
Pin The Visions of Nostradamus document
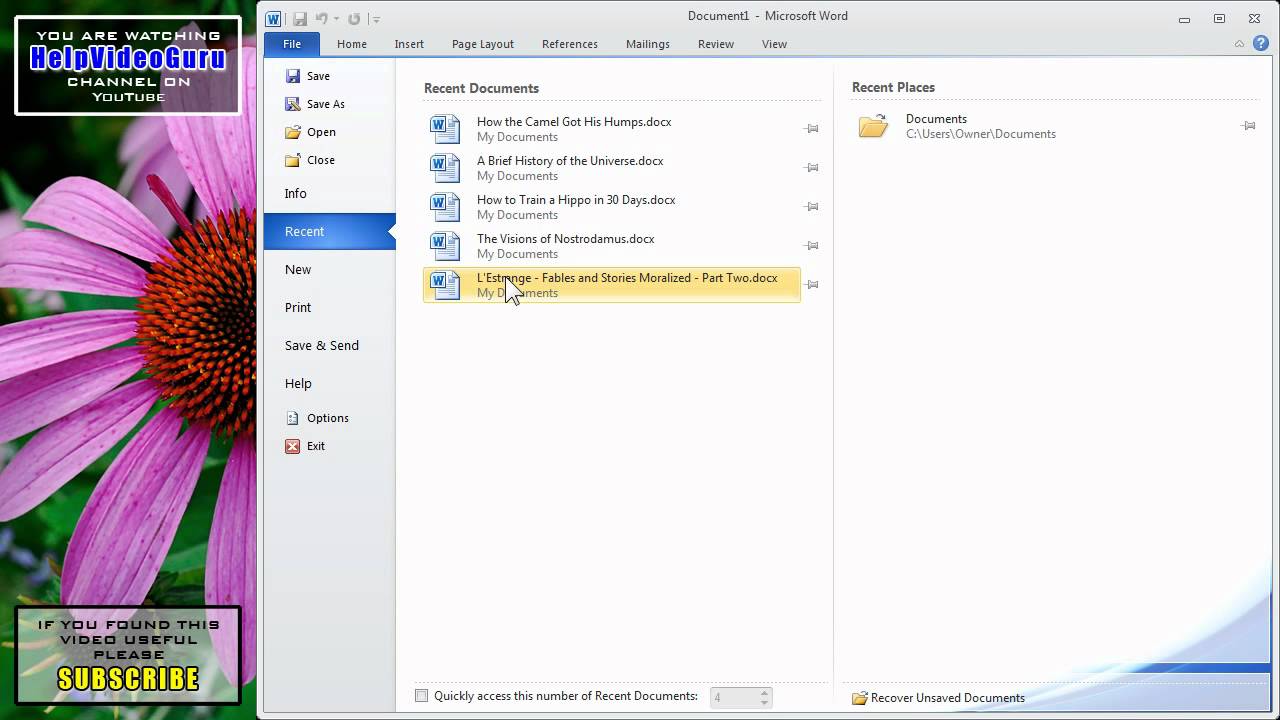pyautogui.click(x=812, y=246)
